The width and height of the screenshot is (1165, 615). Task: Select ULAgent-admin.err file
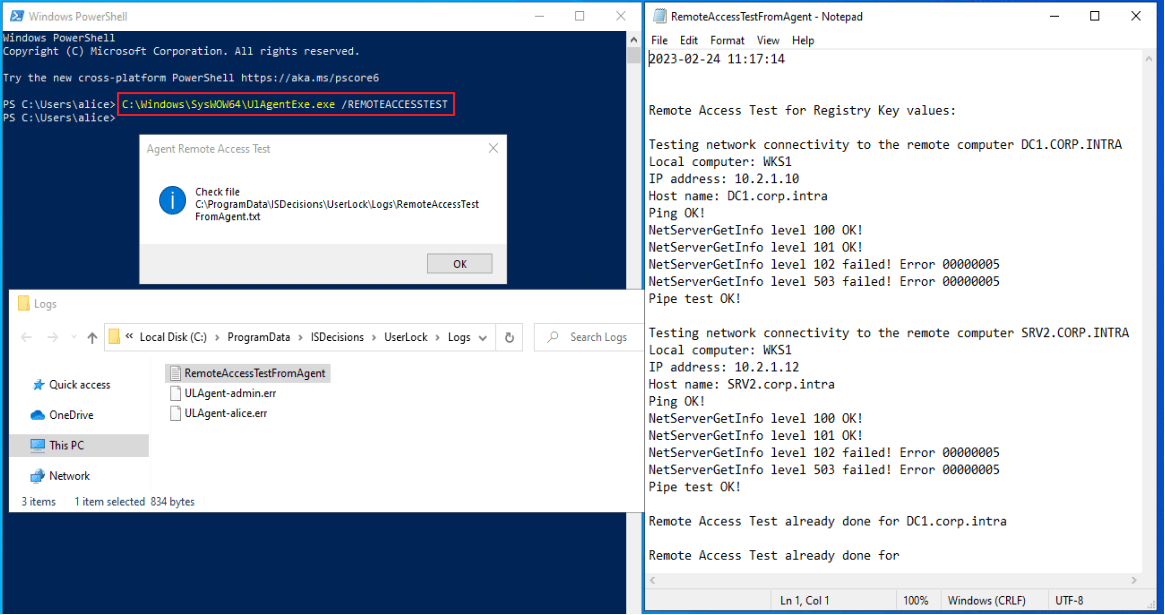(x=230, y=393)
